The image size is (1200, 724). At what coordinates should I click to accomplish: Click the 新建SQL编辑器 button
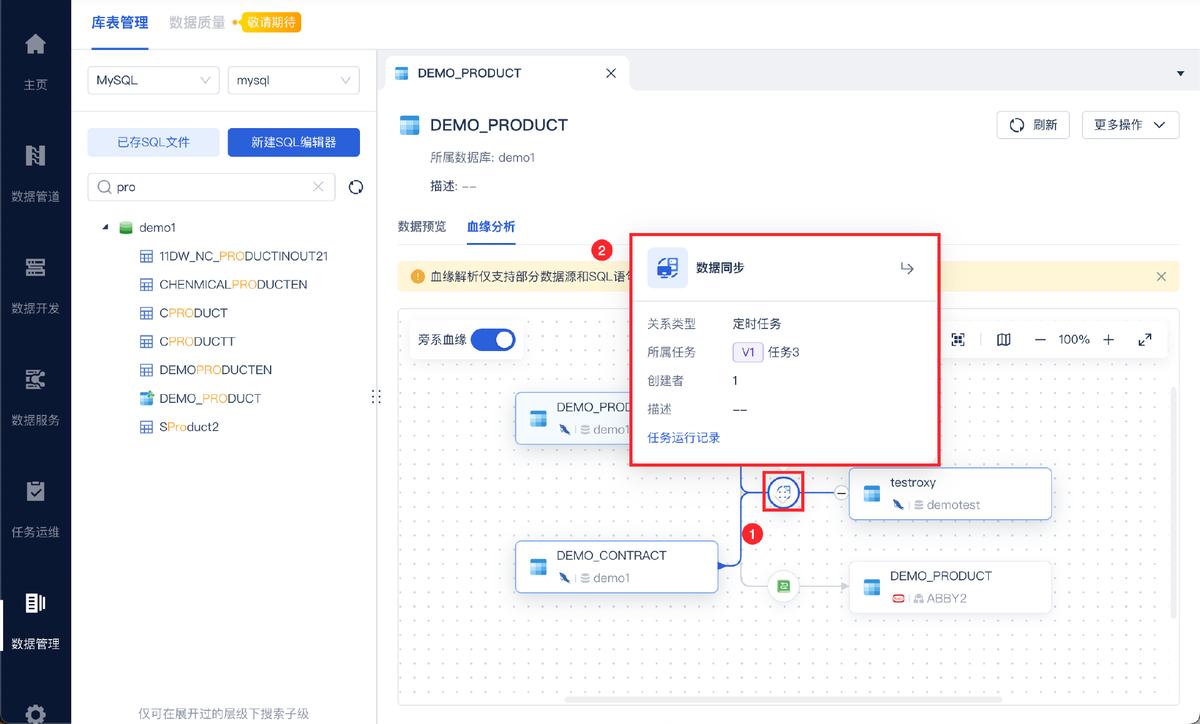click(294, 142)
